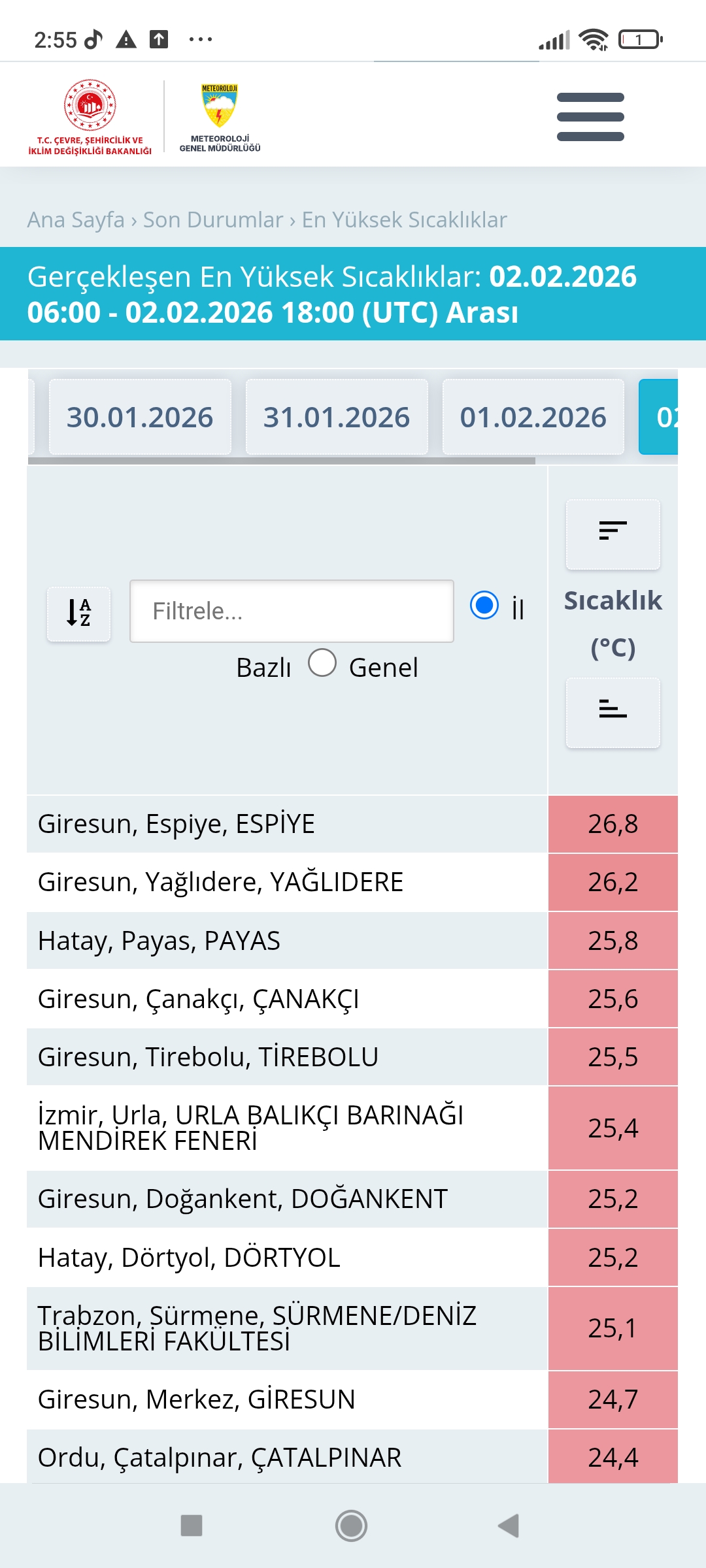Select the İl Bazlı radio button
The width and height of the screenshot is (706, 1568).
[x=484, y=605]
